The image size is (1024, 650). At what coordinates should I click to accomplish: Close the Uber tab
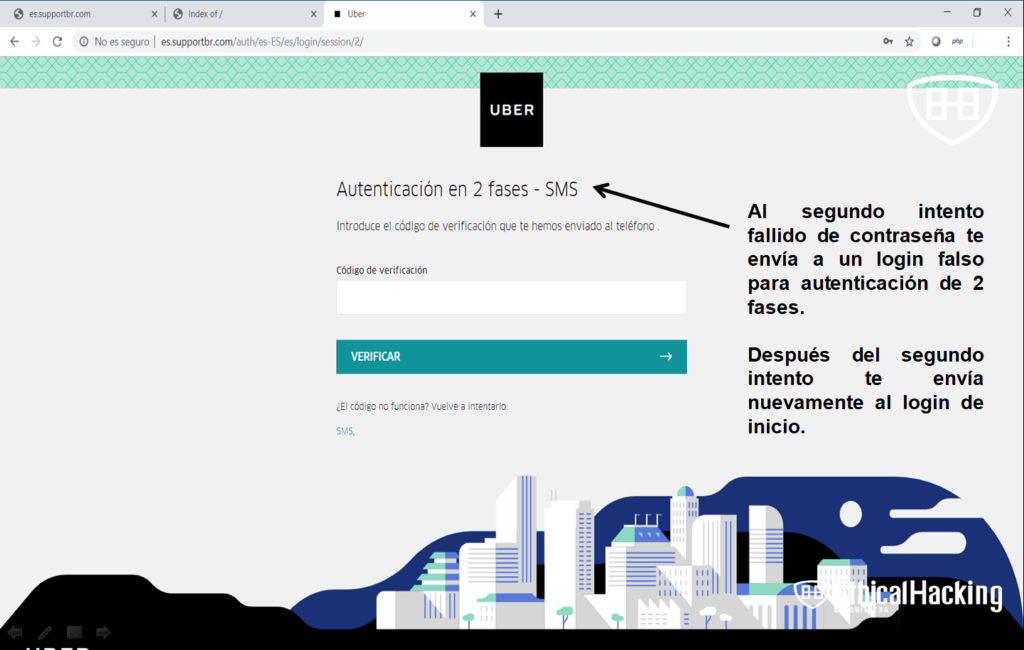click(471, 14)
